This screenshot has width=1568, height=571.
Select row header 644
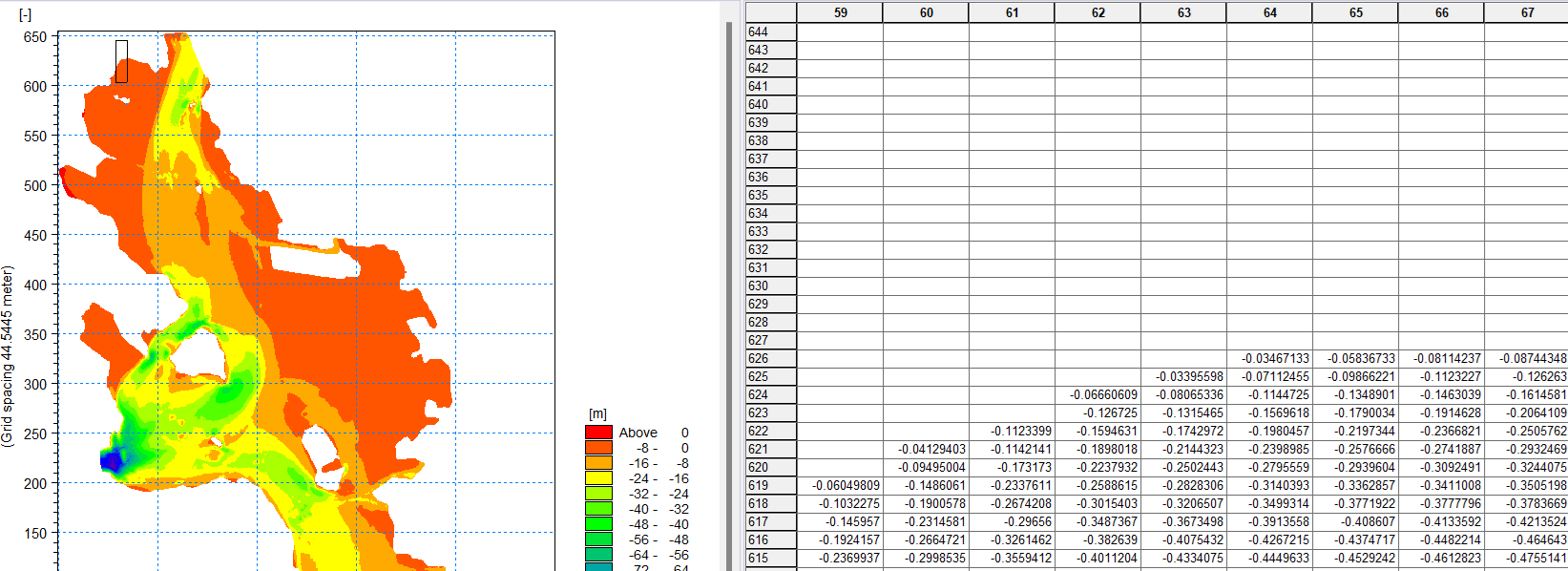[770, 32]
